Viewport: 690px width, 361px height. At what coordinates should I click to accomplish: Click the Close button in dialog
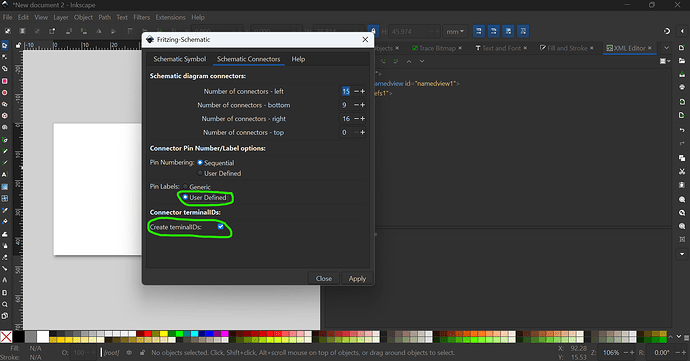click(323, 278)
